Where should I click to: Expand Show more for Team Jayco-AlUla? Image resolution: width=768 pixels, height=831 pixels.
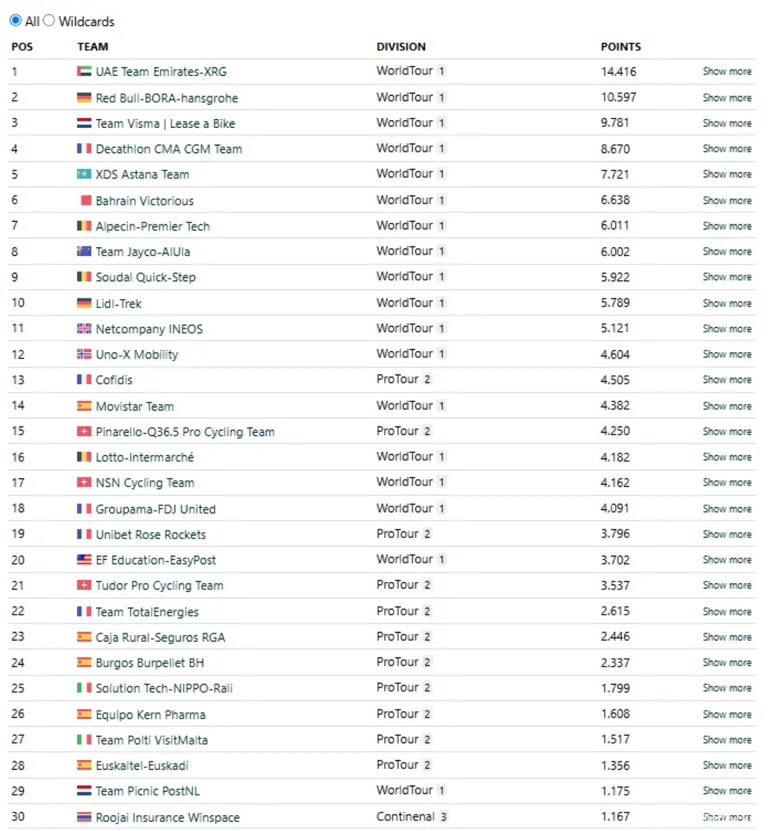tap(727, 251)
